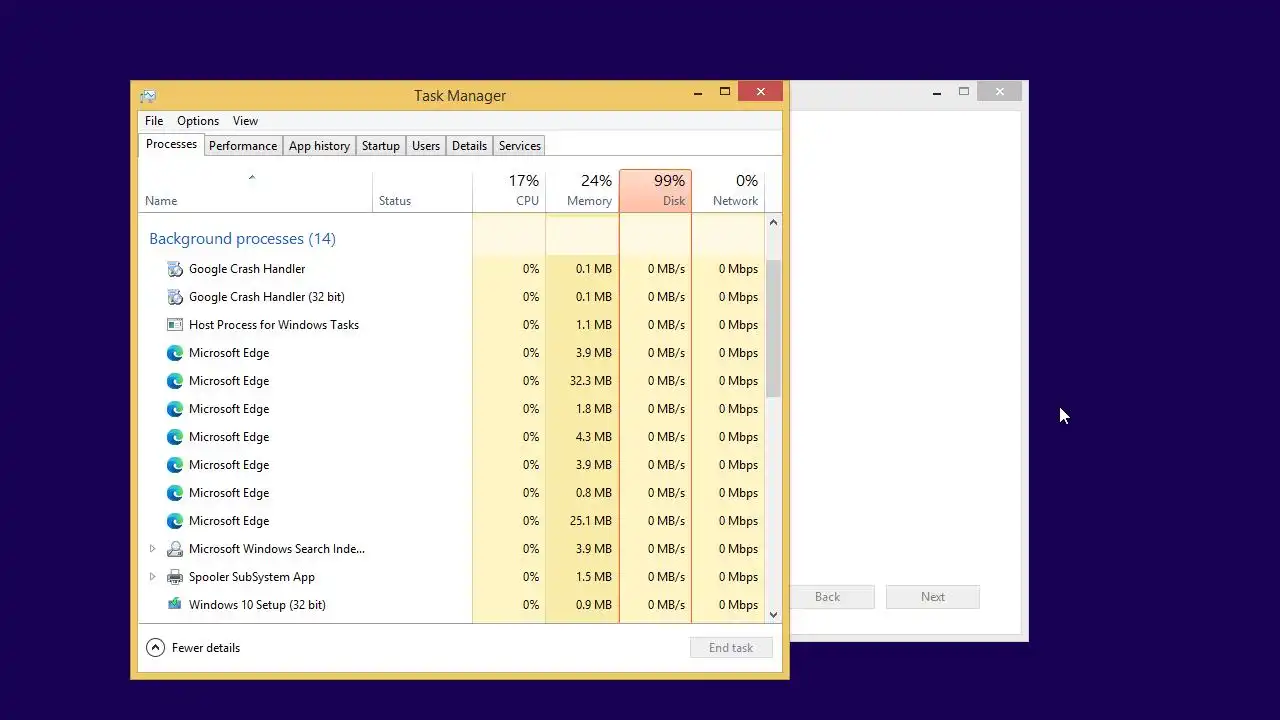
Task: Select the Host Process for Windows Tasks row
Action: tap(452, 325)
